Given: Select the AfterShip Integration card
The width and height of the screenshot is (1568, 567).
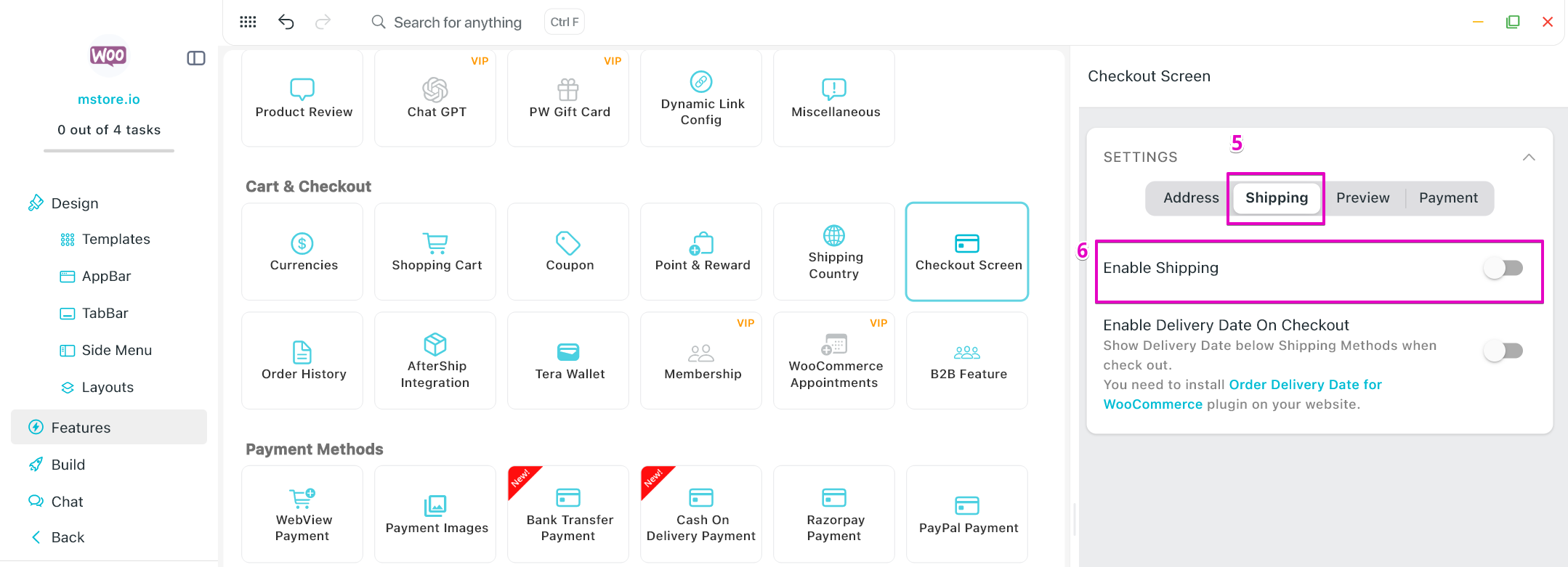Looking at the screenshot, I should coord(435,361).
